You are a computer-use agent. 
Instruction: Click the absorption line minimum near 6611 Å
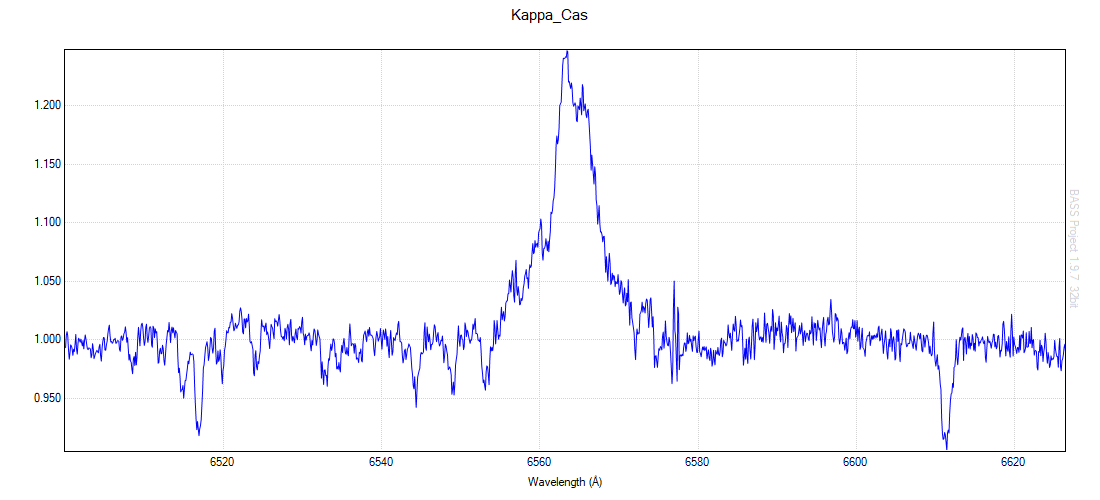click(x=945, y=445)
